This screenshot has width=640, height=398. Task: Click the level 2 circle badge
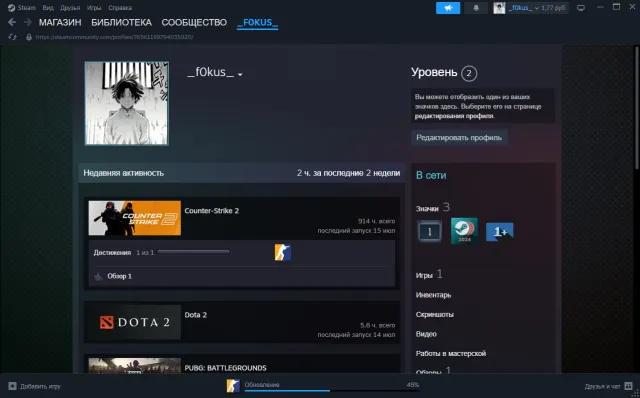point(469,73)
